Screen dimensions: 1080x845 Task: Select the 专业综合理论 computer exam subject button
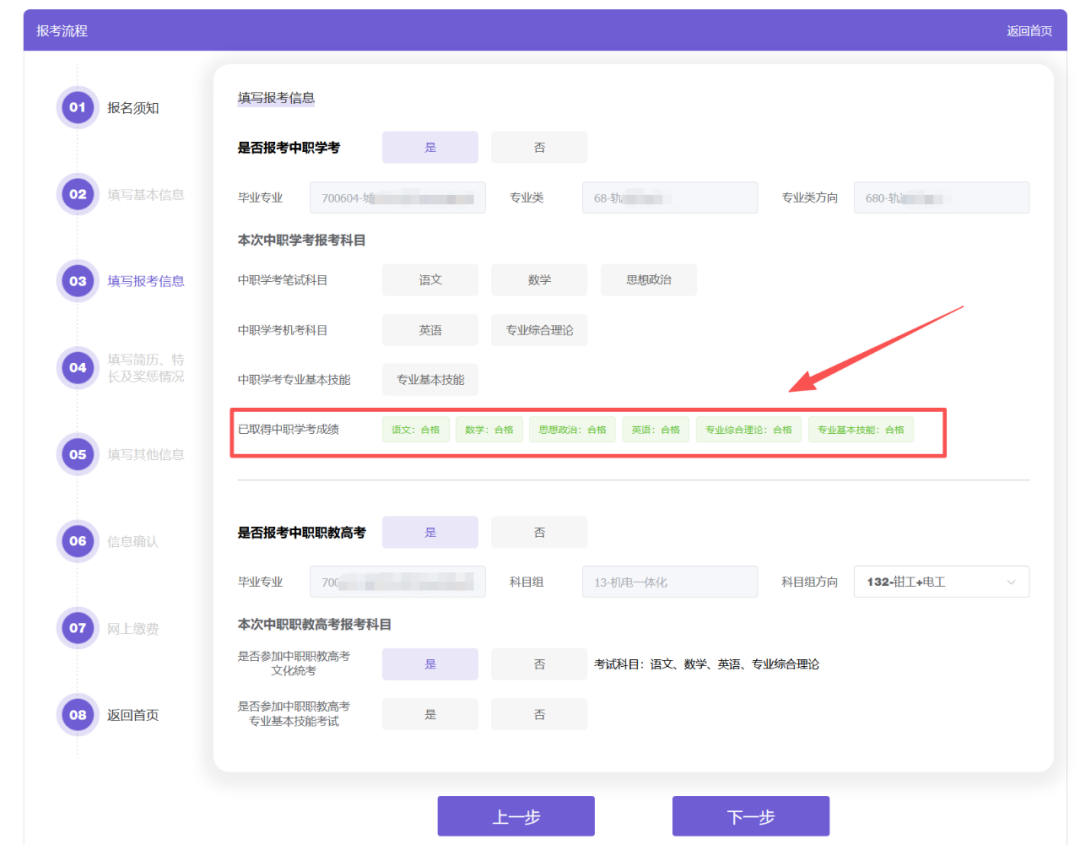tap(539, 330)
